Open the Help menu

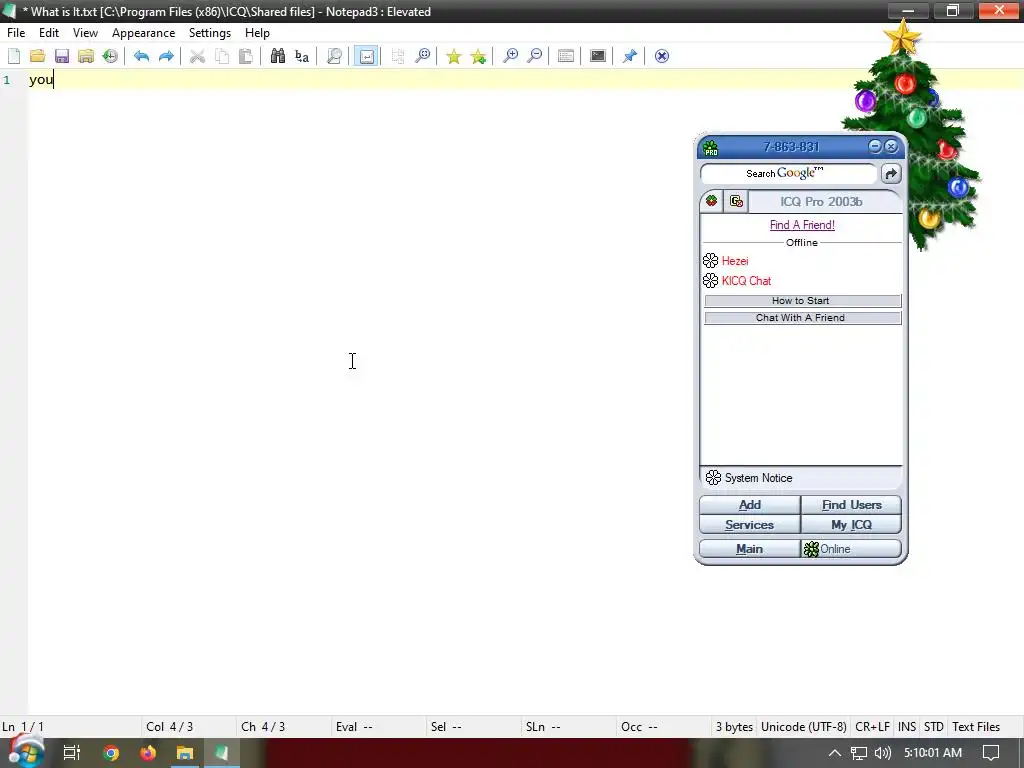click(257, 33)
